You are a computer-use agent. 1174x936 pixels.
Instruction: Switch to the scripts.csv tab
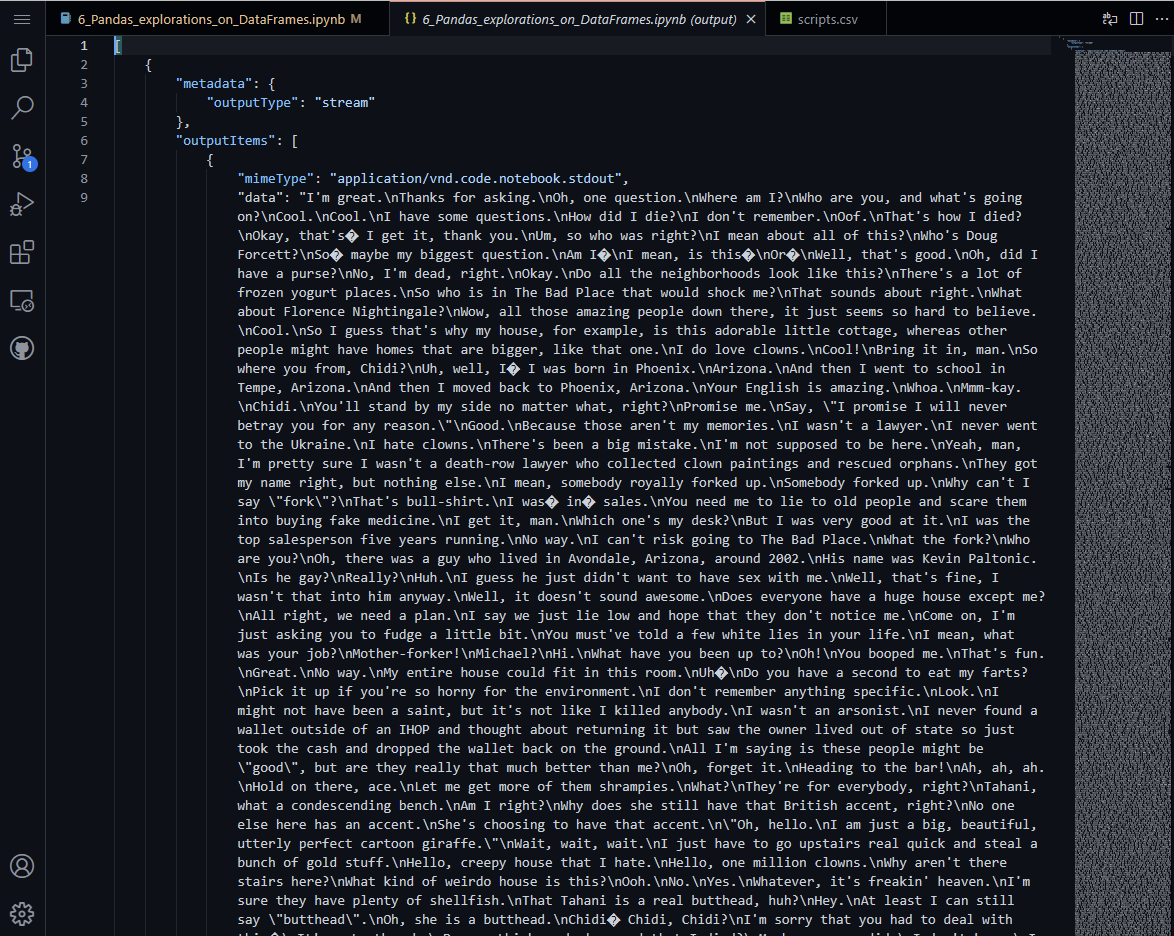[x=826, y=19]
